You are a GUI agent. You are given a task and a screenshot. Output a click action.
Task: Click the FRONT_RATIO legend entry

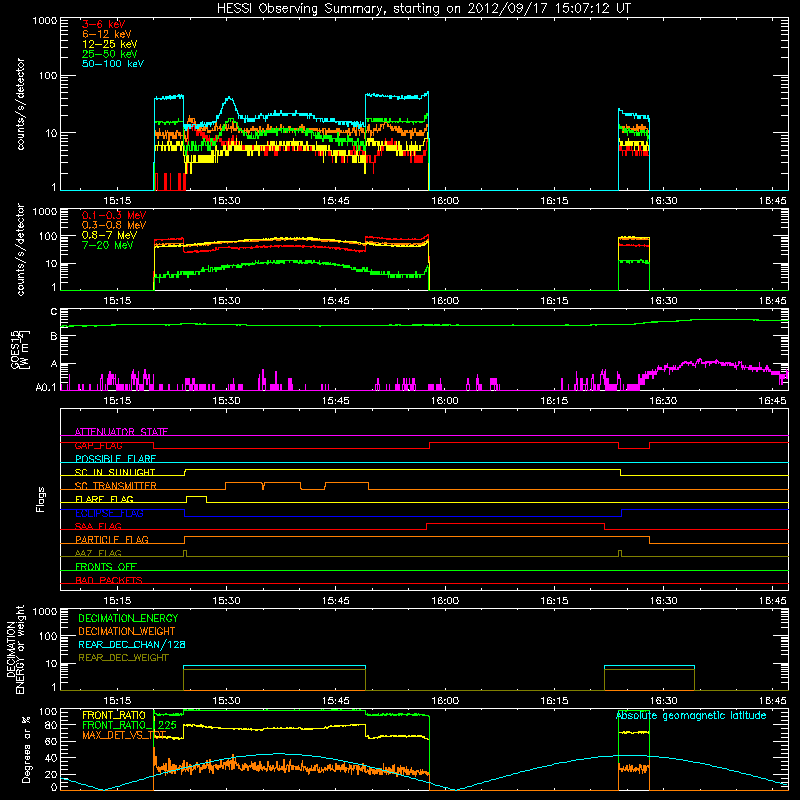(114, 715)
